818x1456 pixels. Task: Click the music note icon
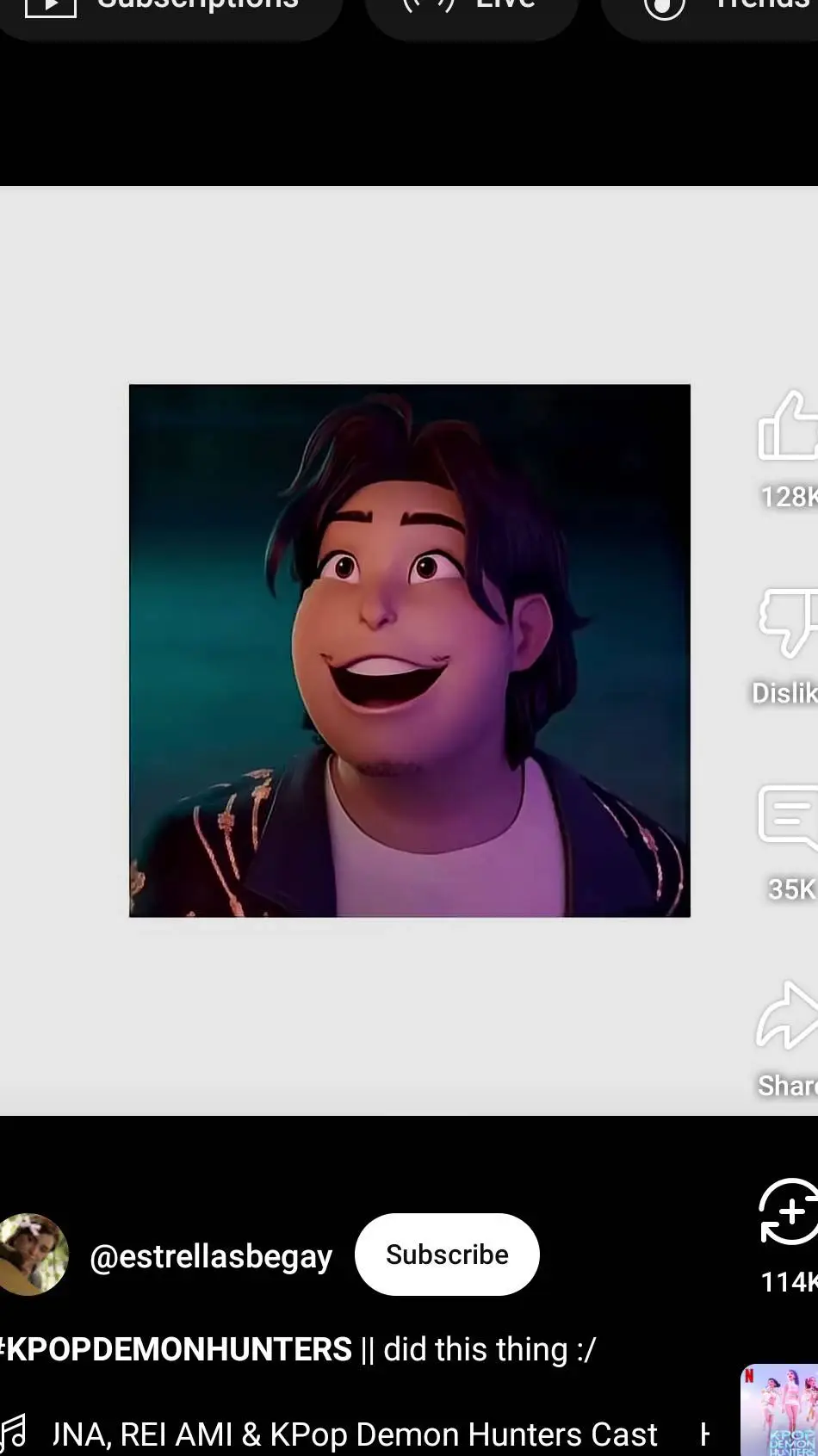tap(13, 1434)
